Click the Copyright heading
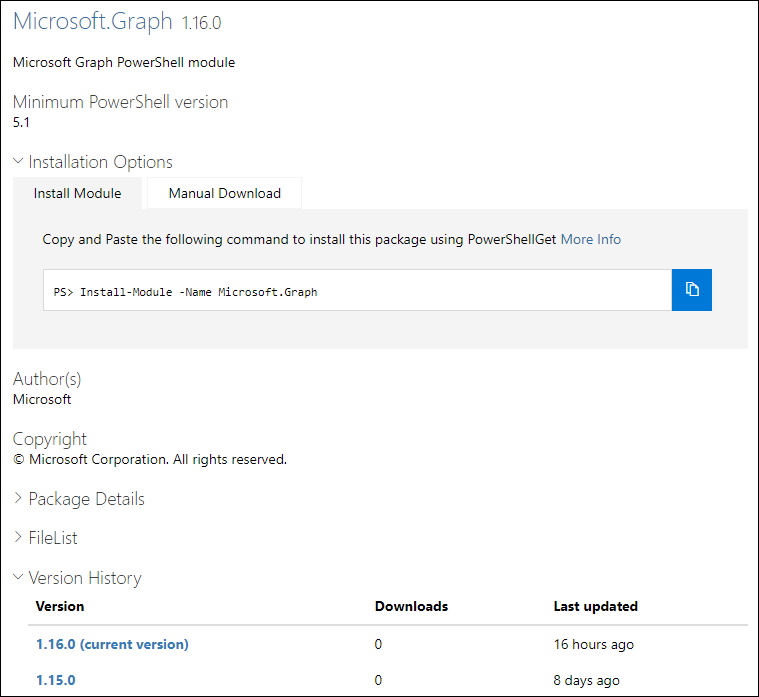Image resolution: width=759 pixels, height=697 pixels. 49,439
